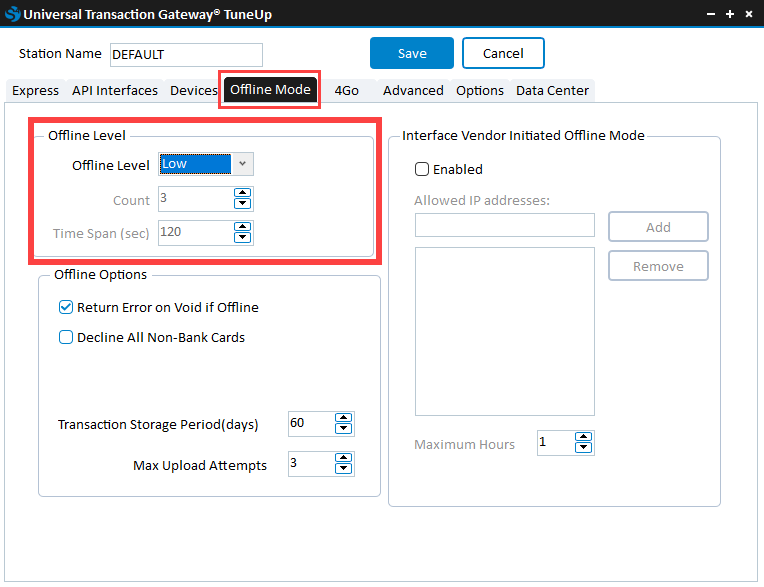Decrease Maximum Hours with down arrow
This screenshot has height=587, width=764.
point(583,448)
